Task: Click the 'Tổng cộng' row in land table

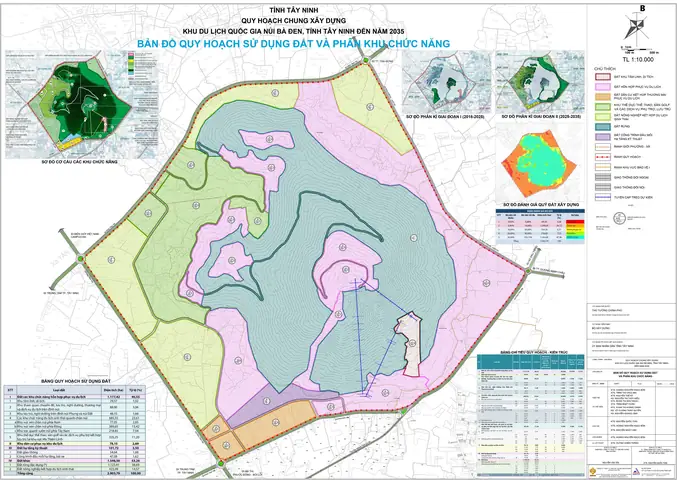Action: point(75,473)
